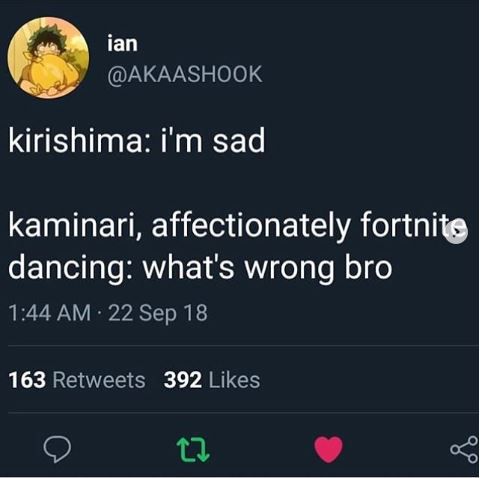View the list of 392 Likes

[212, 380]
